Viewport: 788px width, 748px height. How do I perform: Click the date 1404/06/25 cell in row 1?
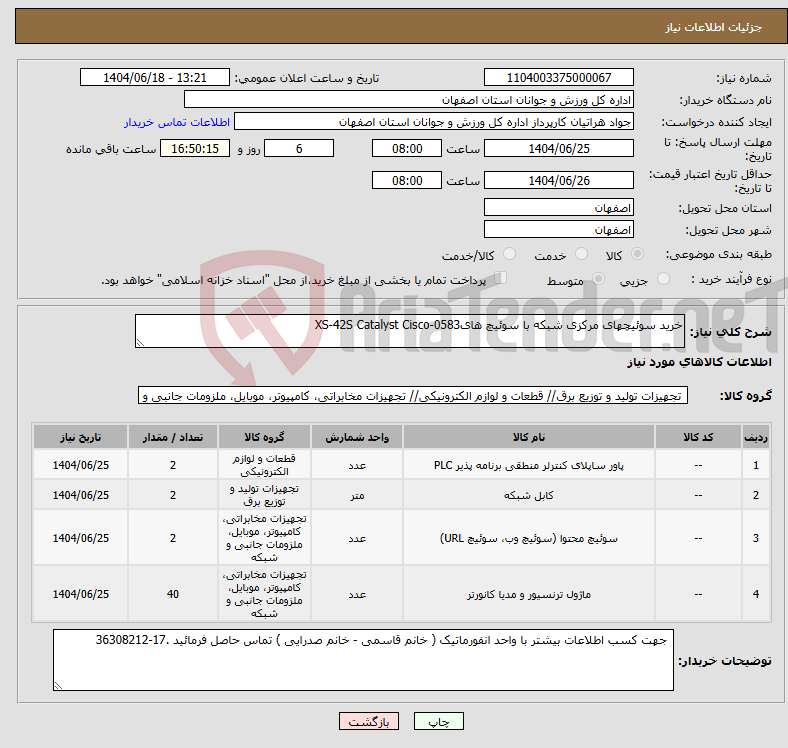(80, 465)
